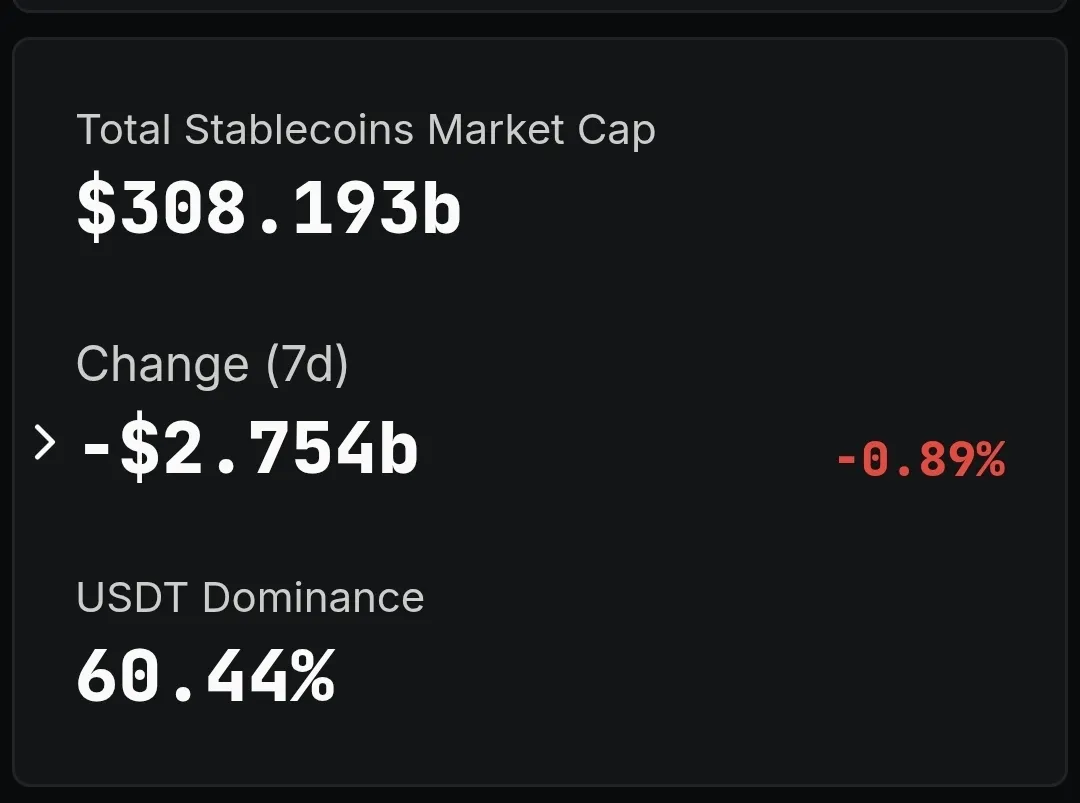Click the red -0.89% percentage
This screenshot has width=1080, height=803.
919,461
